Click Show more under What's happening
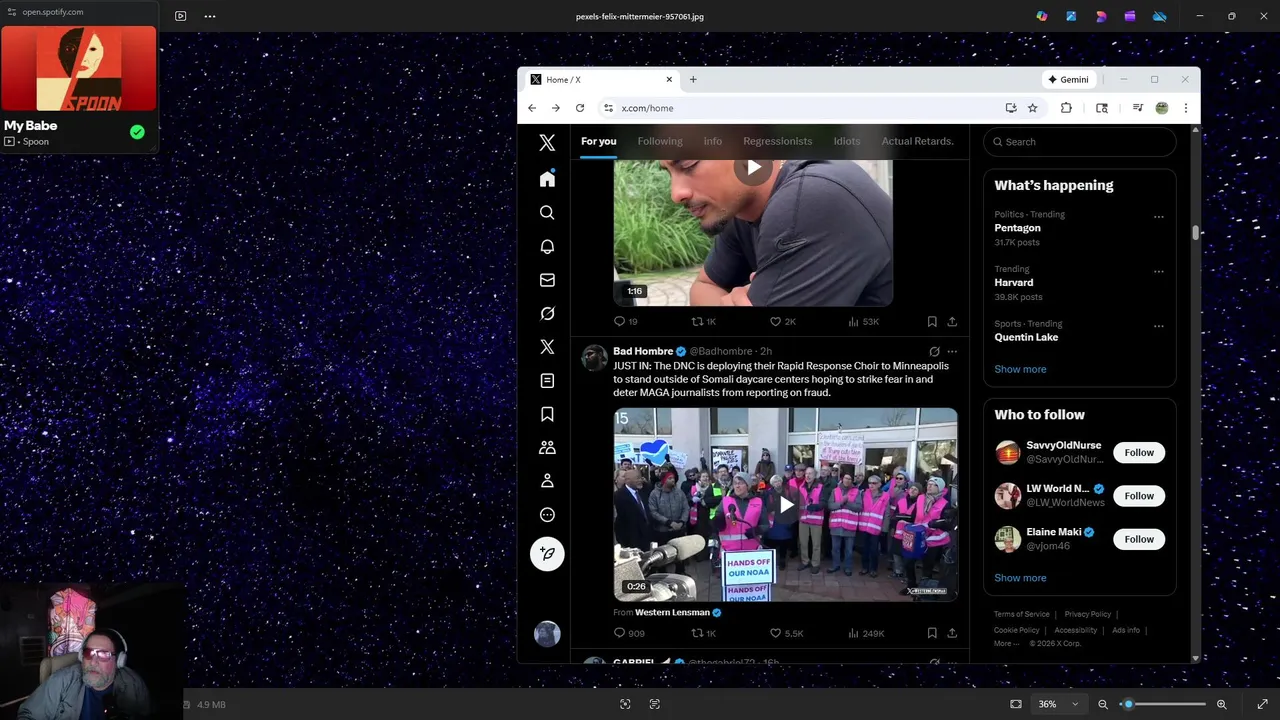Image resolution: width=1280 pixels, height=720 pixels. 1020,369
